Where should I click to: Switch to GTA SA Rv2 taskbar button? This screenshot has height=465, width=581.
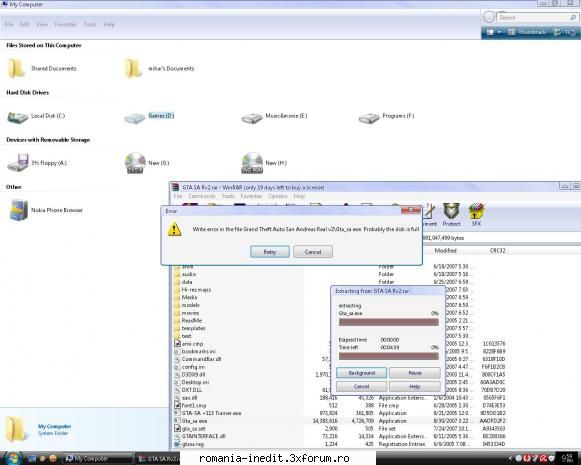pos(157,459)
